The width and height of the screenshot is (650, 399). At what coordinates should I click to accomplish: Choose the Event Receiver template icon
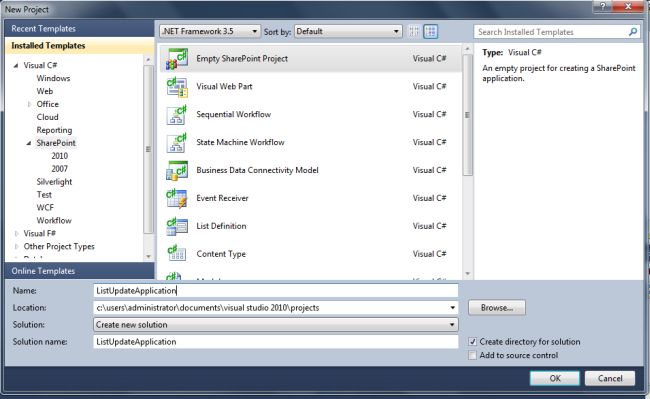tap(177, 198)
